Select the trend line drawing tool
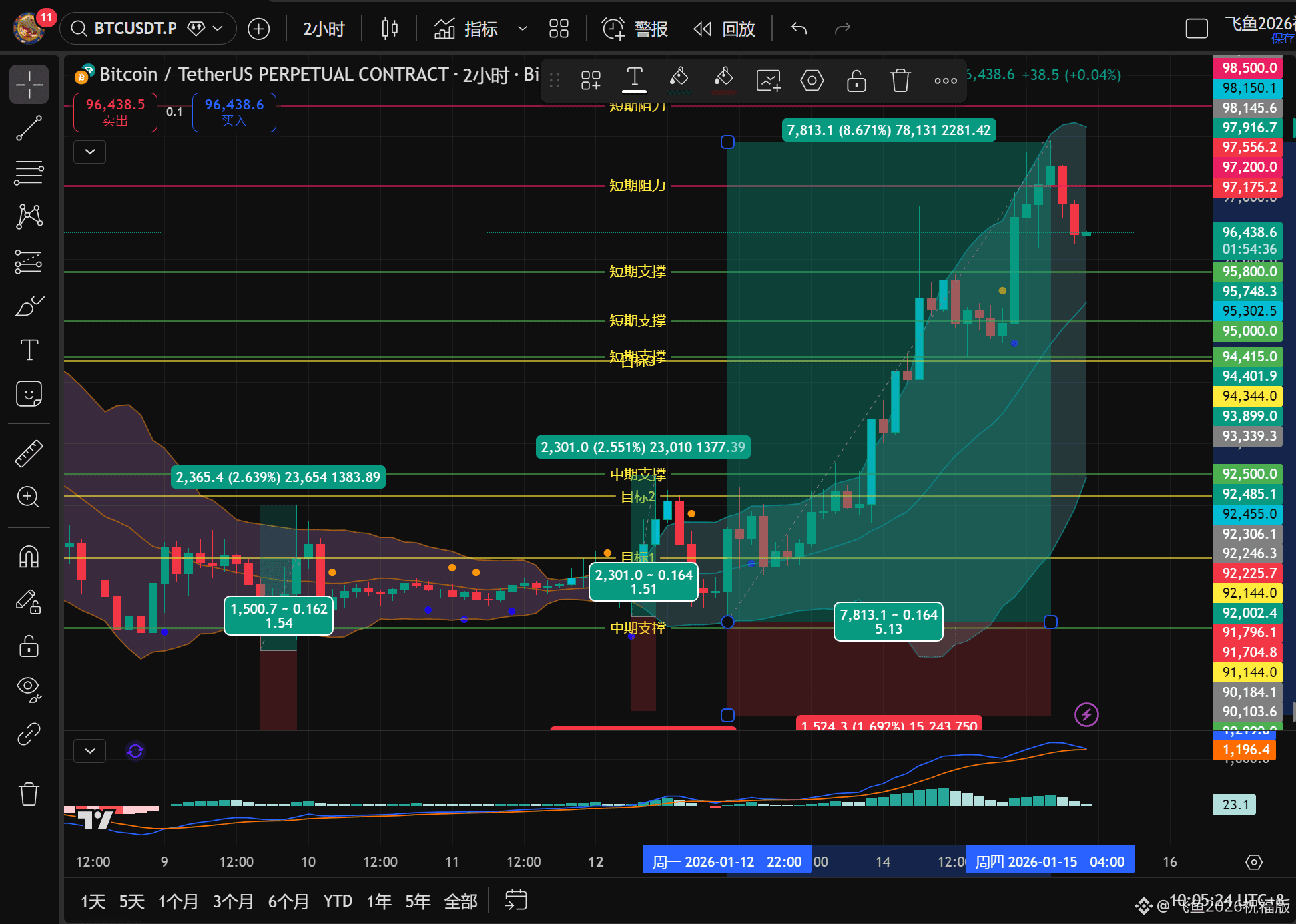The width and height of the screenshot is (1296, 924). [x=29, y=128]
